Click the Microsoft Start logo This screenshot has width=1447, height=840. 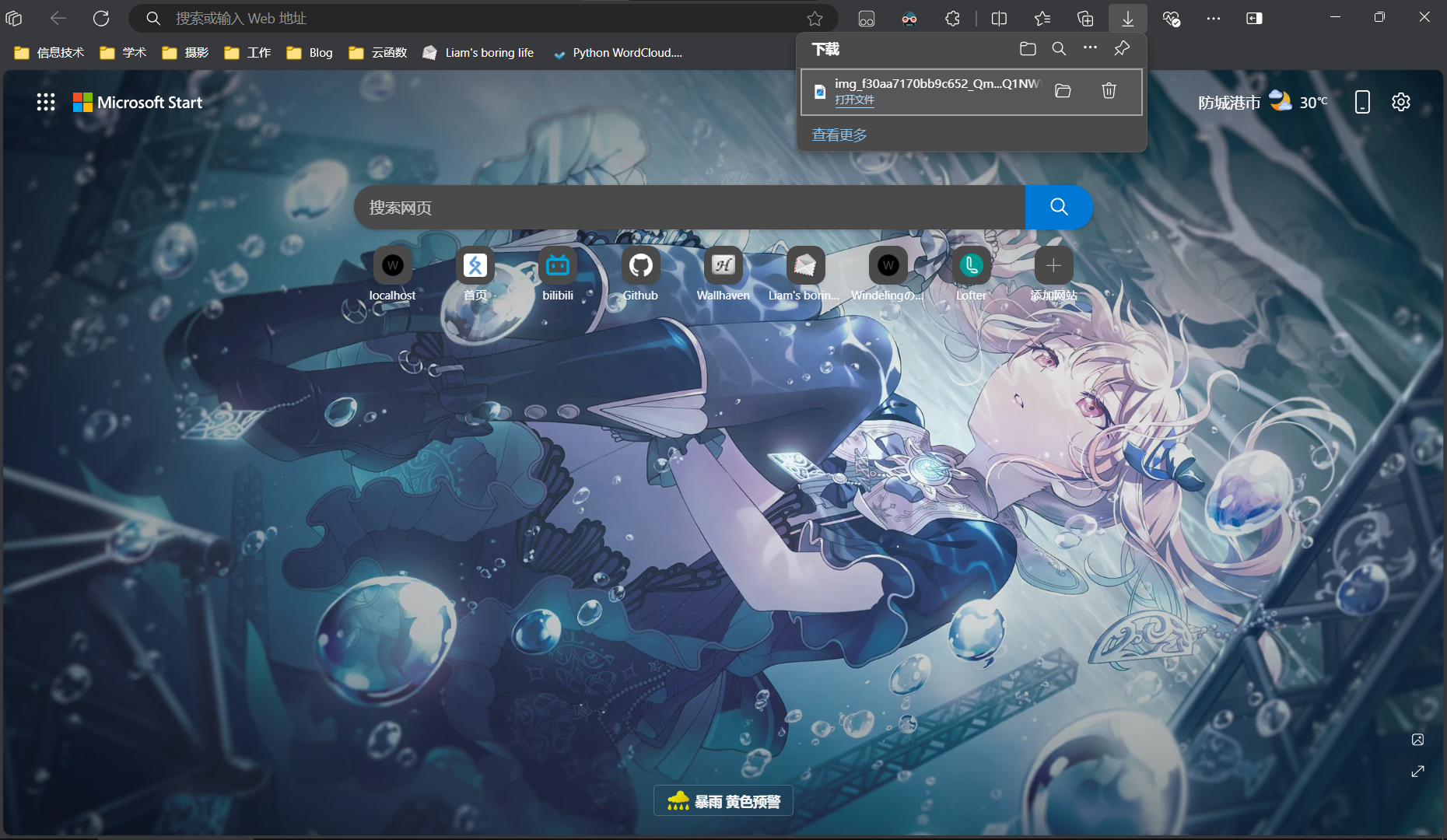(138, 102)
